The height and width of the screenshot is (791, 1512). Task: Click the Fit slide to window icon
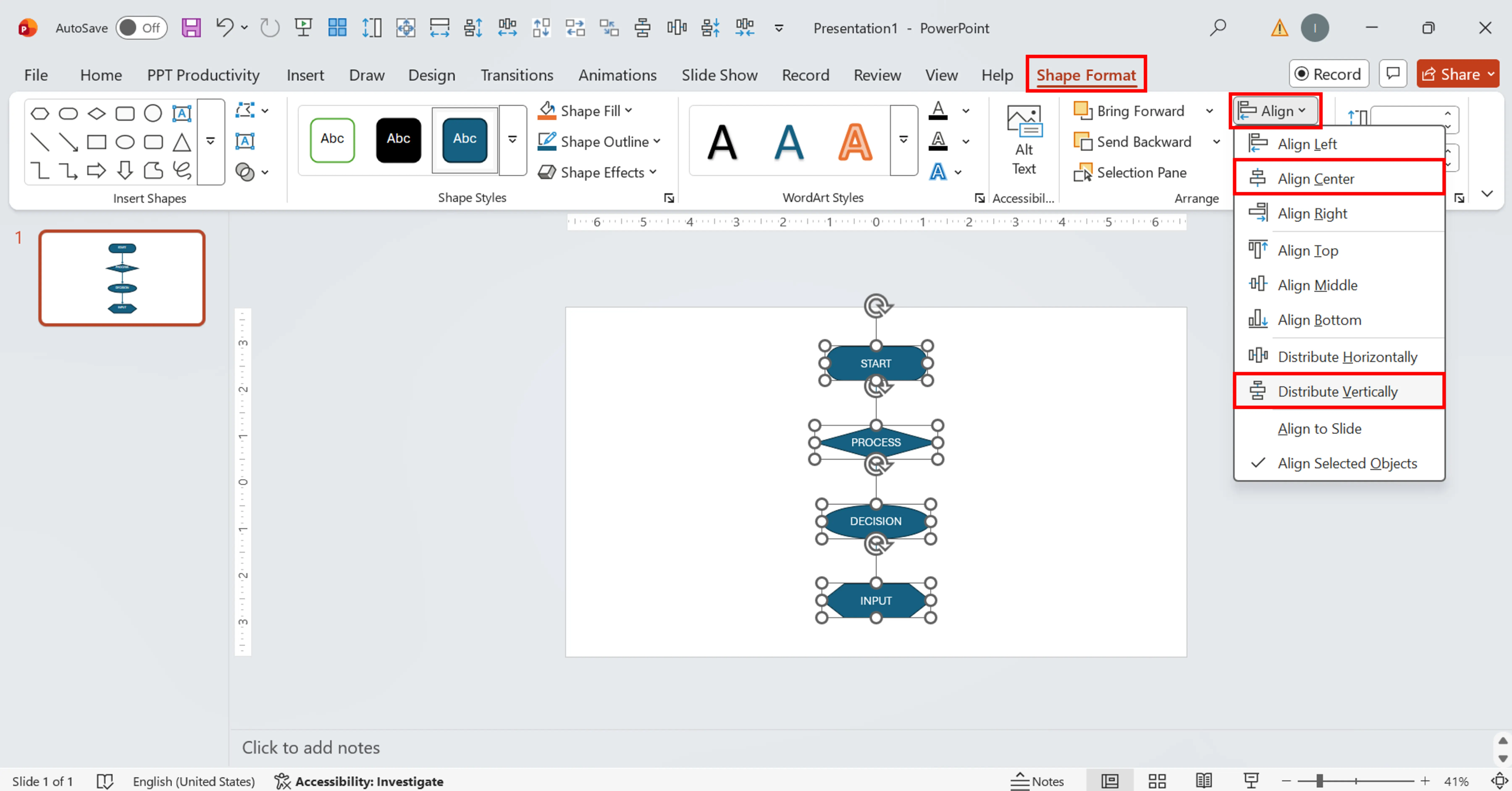(1500, 781)
